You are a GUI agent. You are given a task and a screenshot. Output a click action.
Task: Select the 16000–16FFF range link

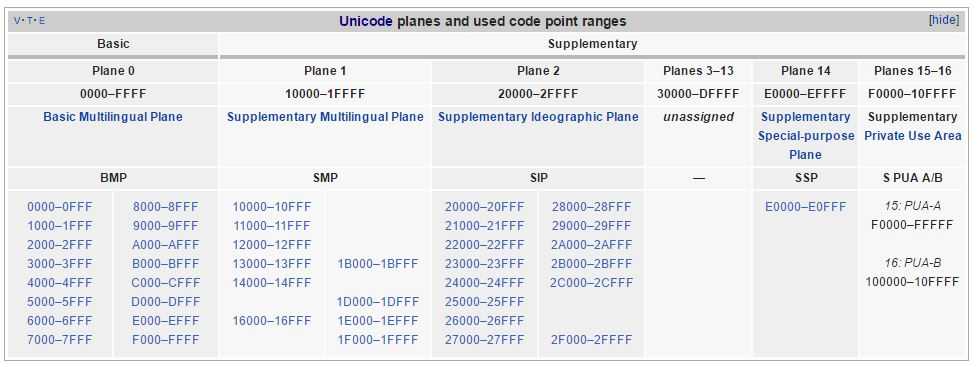coord(272,321)
